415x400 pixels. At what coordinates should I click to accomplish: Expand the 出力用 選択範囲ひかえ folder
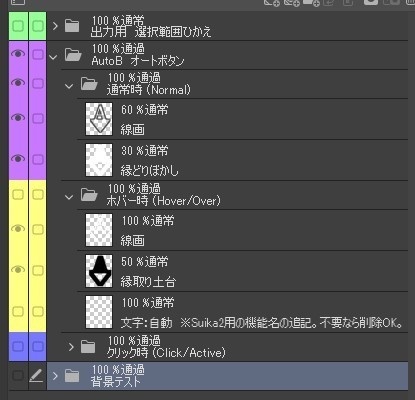click(x=55, y=26)
